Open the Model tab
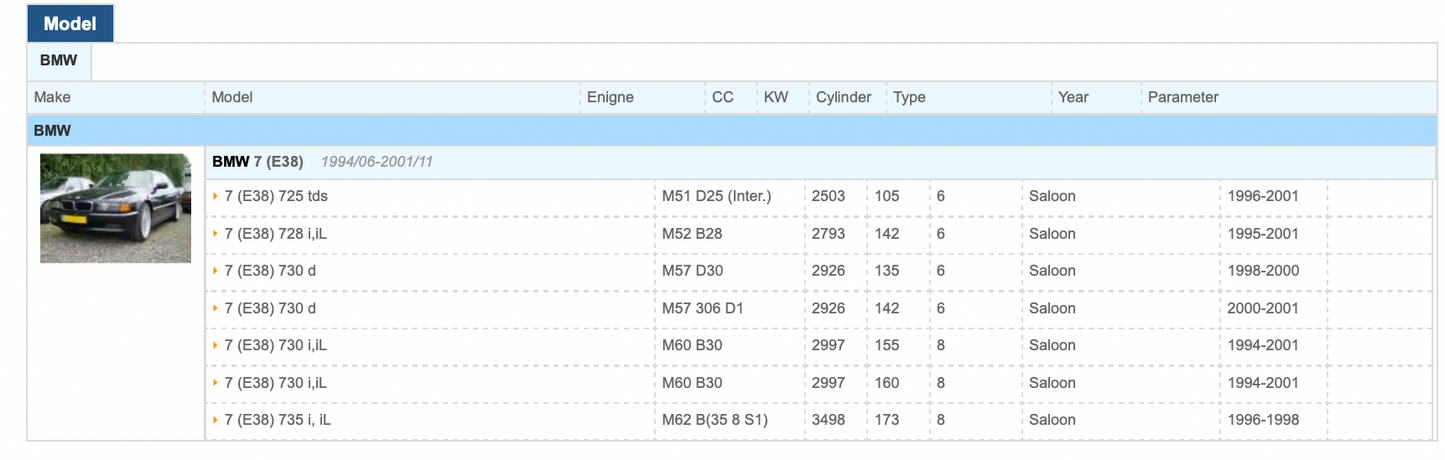Screen dimensions: 1445x460 (70, 23)
